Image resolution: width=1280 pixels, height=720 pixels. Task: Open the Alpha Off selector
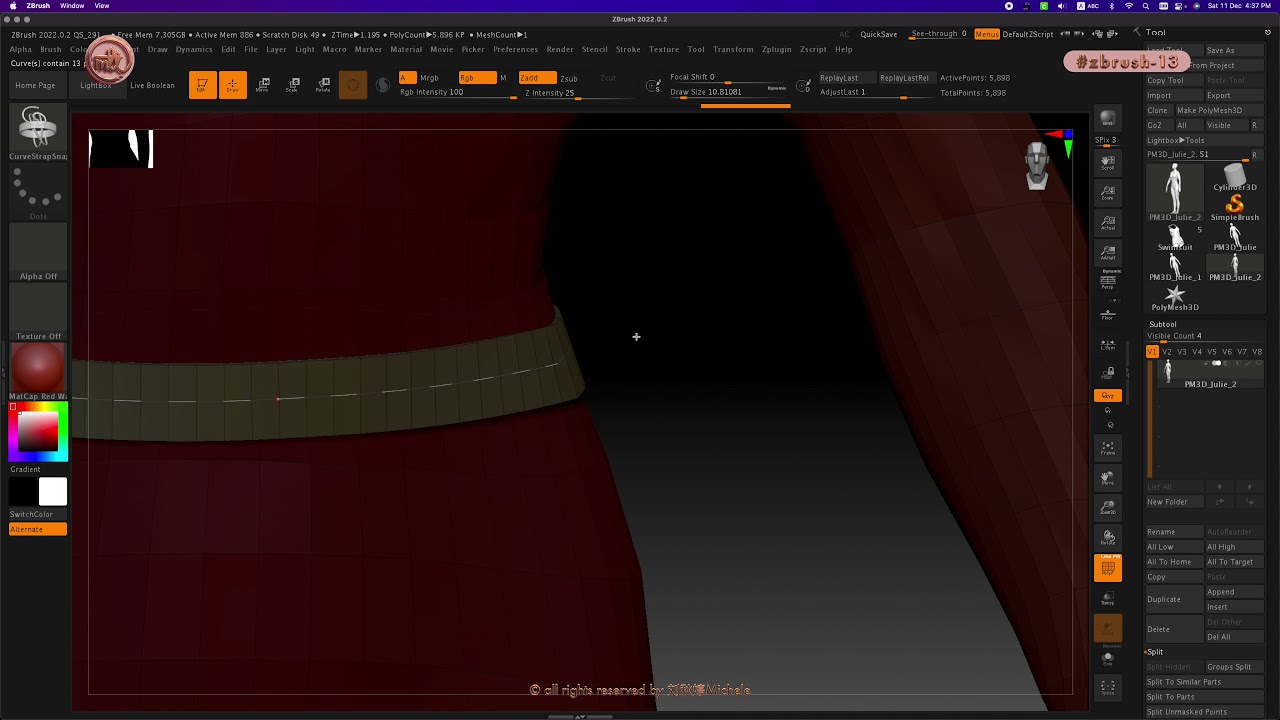pyautogui.click(x=38, y=252)
